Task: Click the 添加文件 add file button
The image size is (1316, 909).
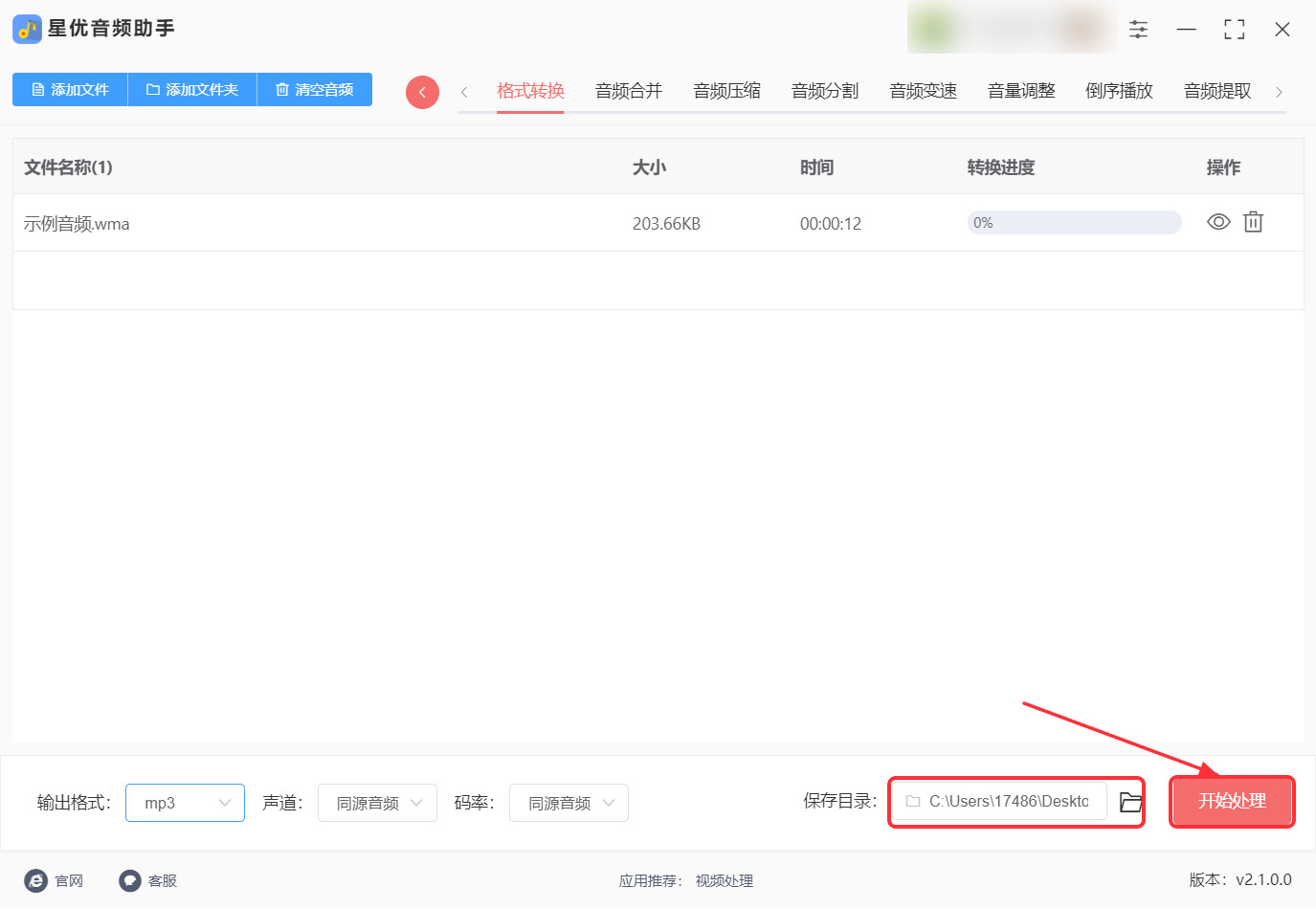Action: [70, 90]
